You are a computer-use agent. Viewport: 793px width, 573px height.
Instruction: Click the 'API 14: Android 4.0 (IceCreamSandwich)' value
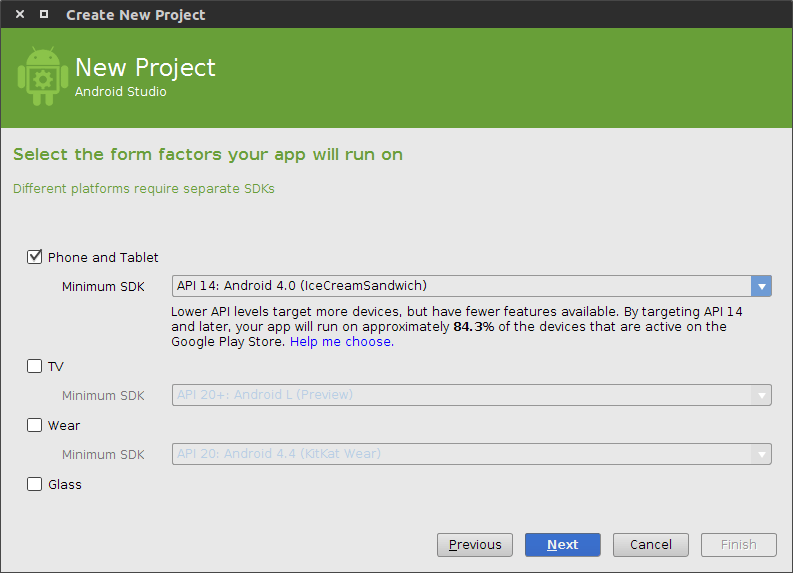tap(302, 286)
